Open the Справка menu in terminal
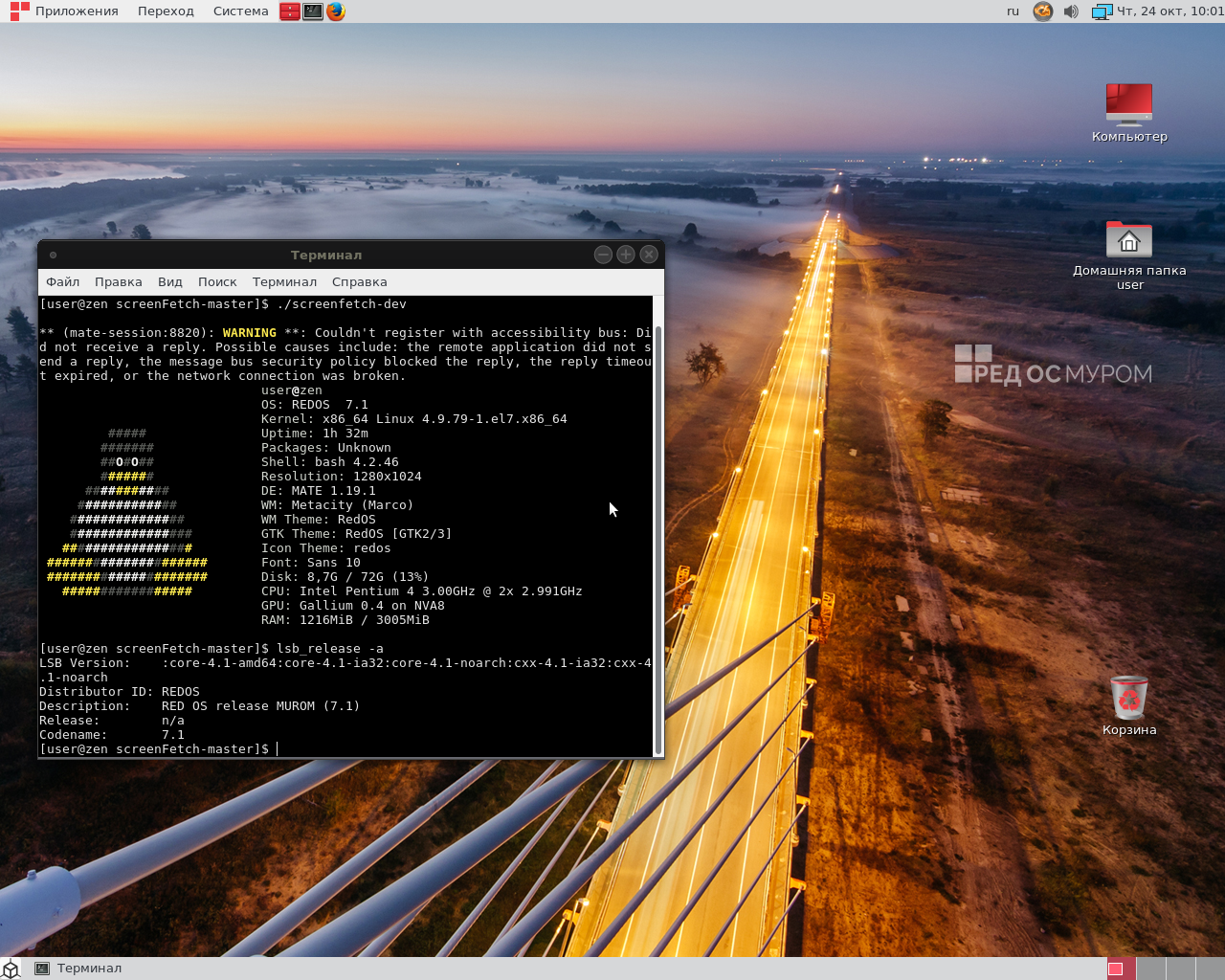 359,282
